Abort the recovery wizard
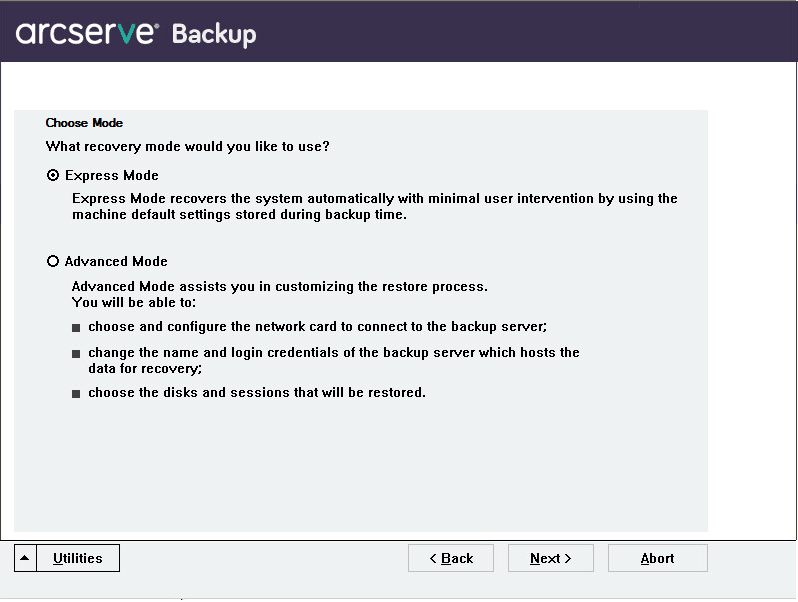The width and height of the screenshot is (798, 602). pos(657,558)
